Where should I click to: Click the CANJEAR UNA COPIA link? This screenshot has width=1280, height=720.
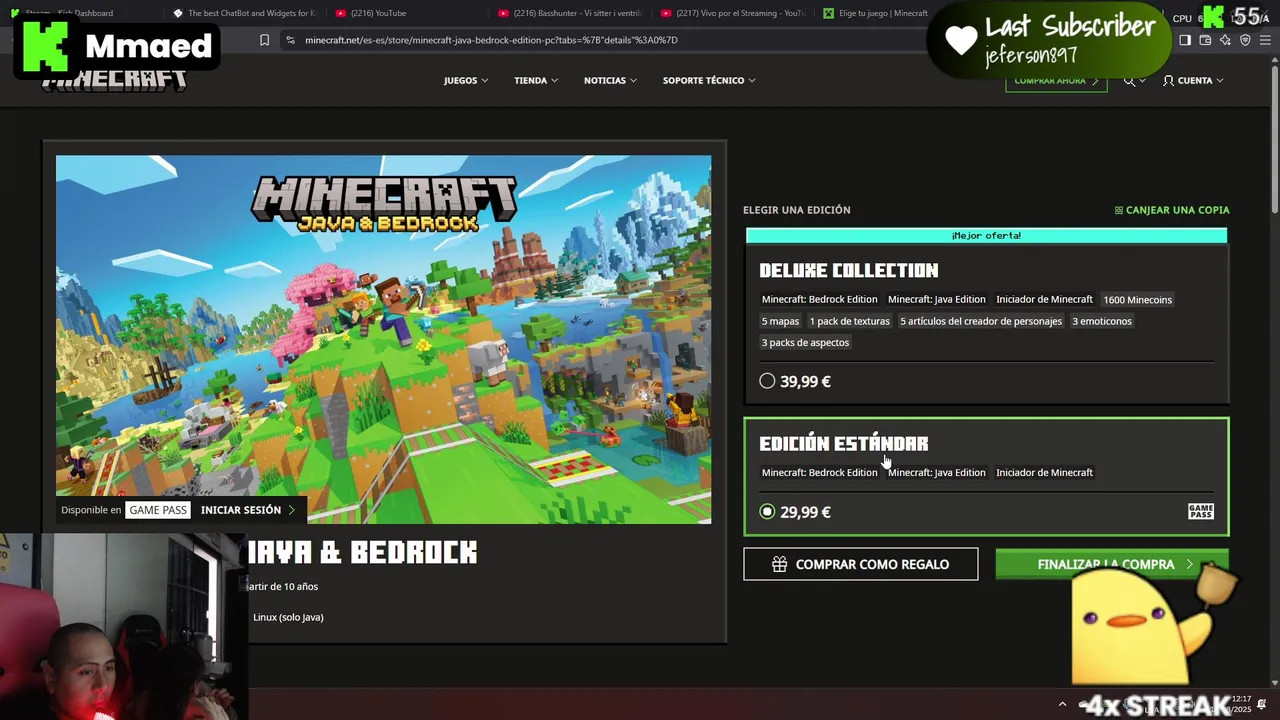(x=1172, y=210)
